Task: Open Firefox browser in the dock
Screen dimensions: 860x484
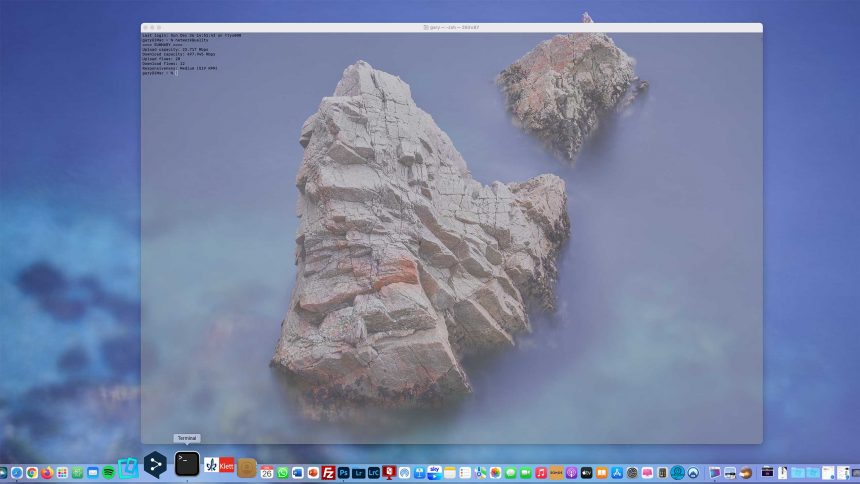Action: 46,472
